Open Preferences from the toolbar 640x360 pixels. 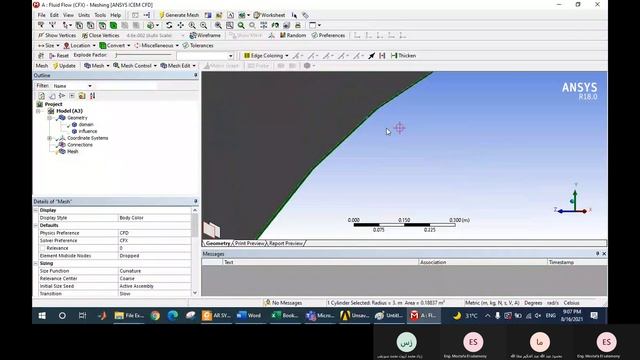[x=328, y=36]
